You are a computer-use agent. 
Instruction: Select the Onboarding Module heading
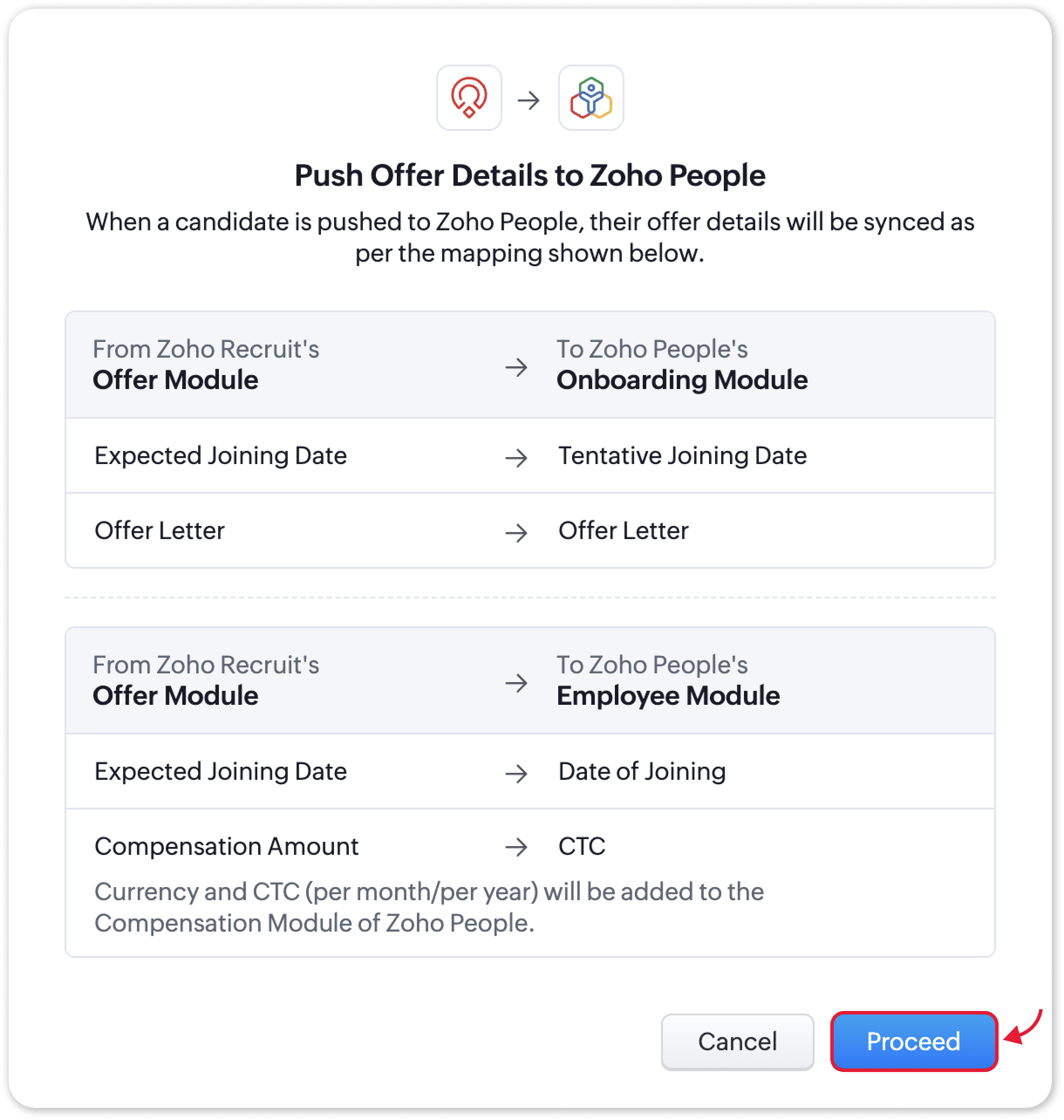point(682,379)
